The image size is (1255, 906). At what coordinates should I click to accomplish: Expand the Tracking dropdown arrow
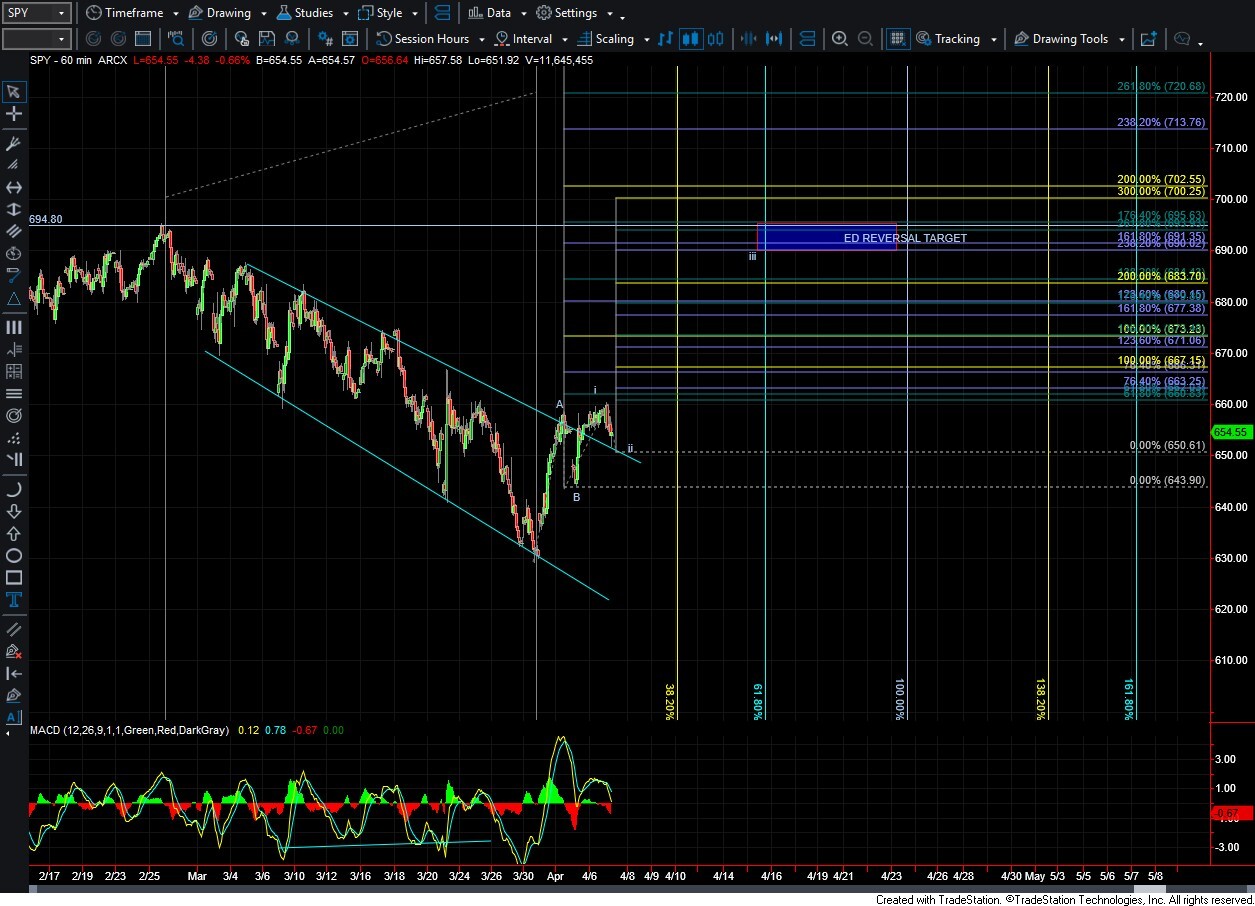click(x=993, y=40)
